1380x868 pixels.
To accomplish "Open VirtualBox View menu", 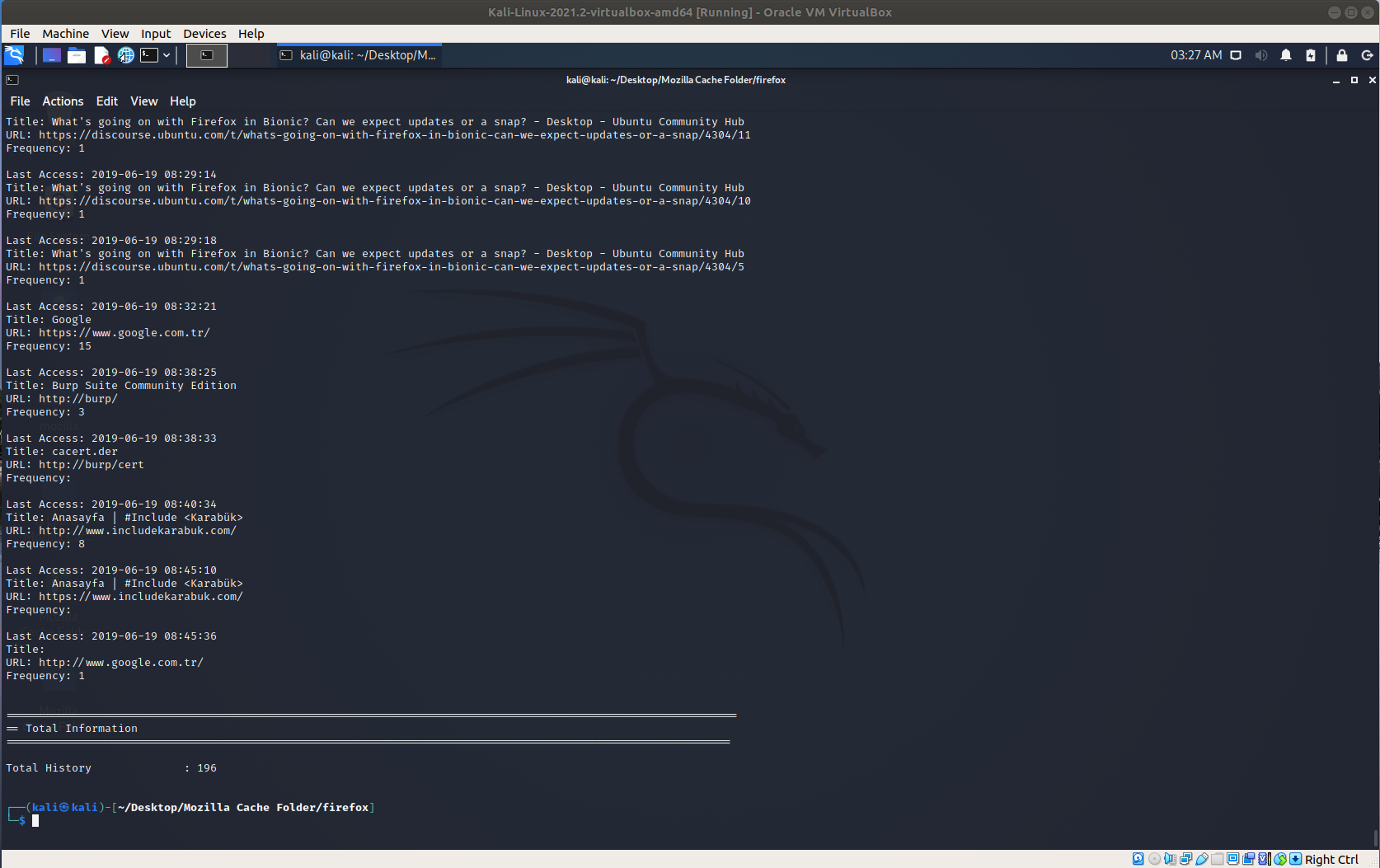I will [115, 34].
